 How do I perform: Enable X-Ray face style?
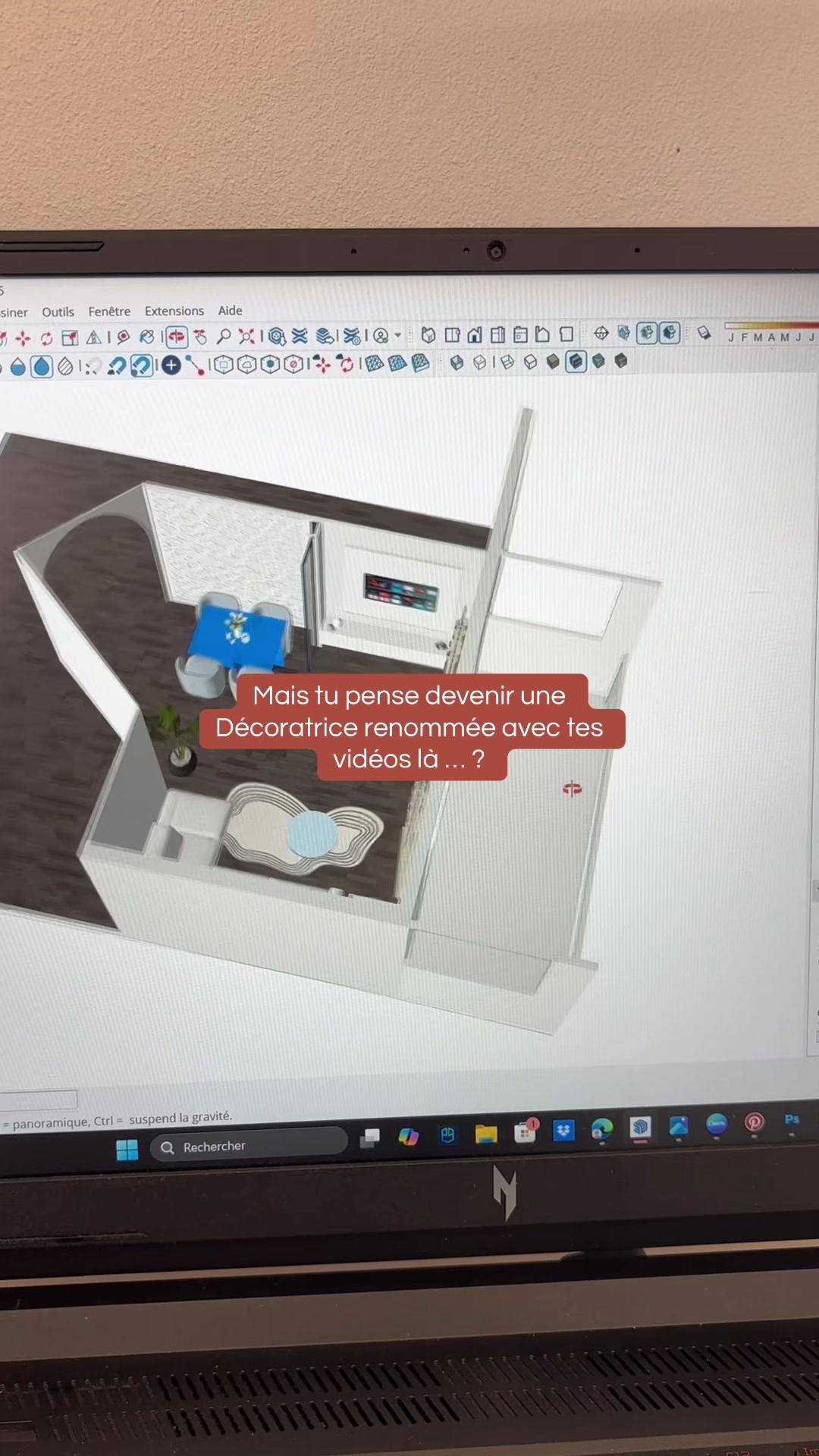pyautogui.click(x=457, y=362)
